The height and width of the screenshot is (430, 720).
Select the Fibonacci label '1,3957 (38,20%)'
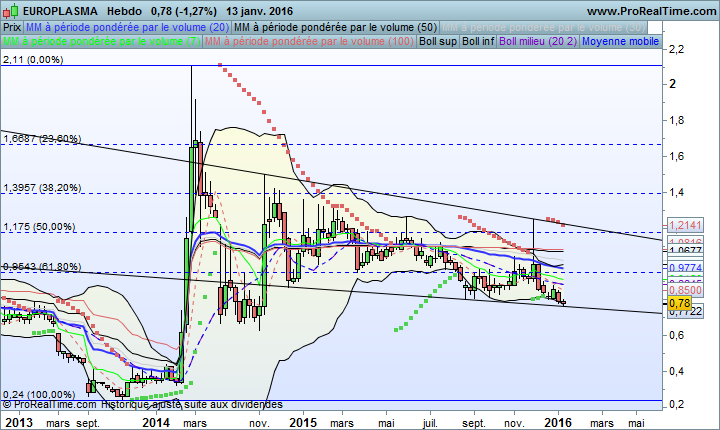coord(42,187)
